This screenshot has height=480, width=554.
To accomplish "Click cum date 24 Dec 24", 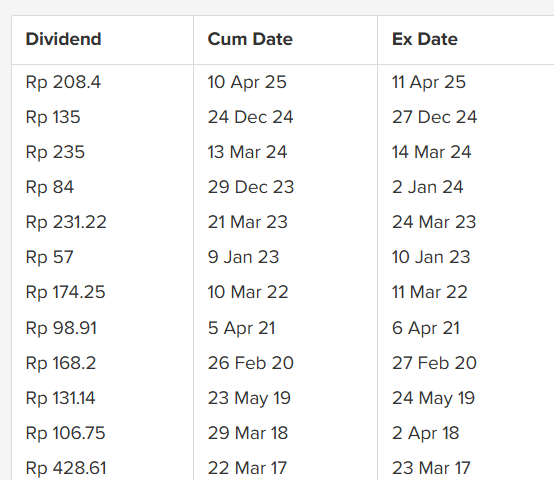I will coord(251,117).
